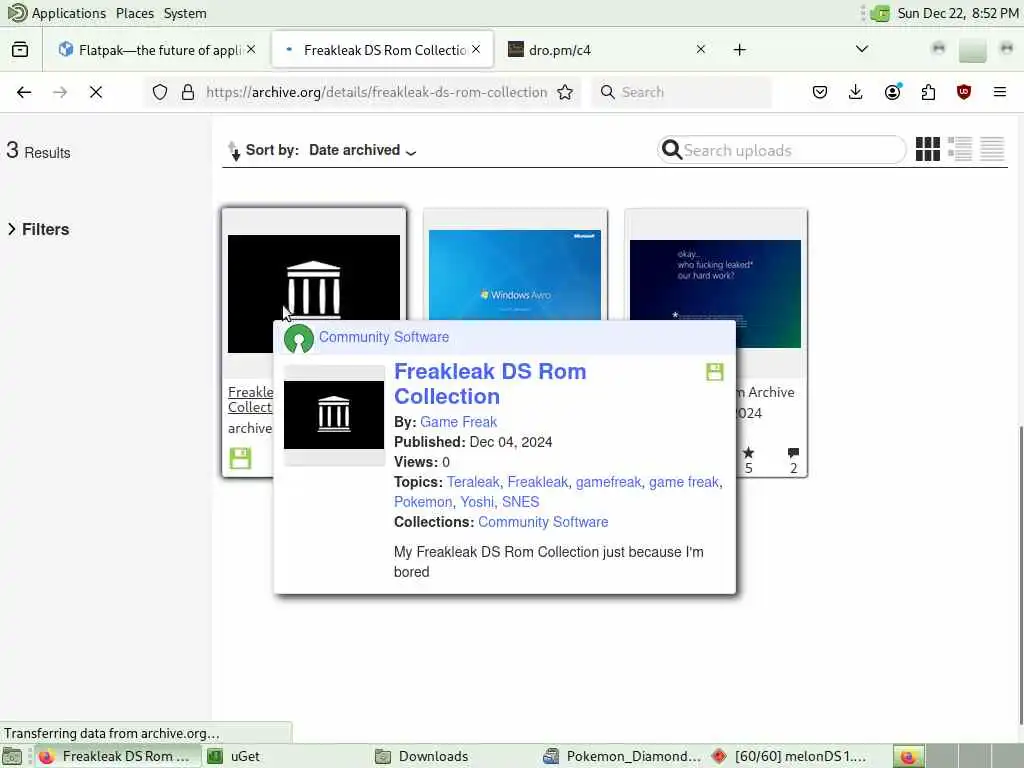
Task: Open the Community Software collections link
Action: pyautogui.click(x=543, y=522)
